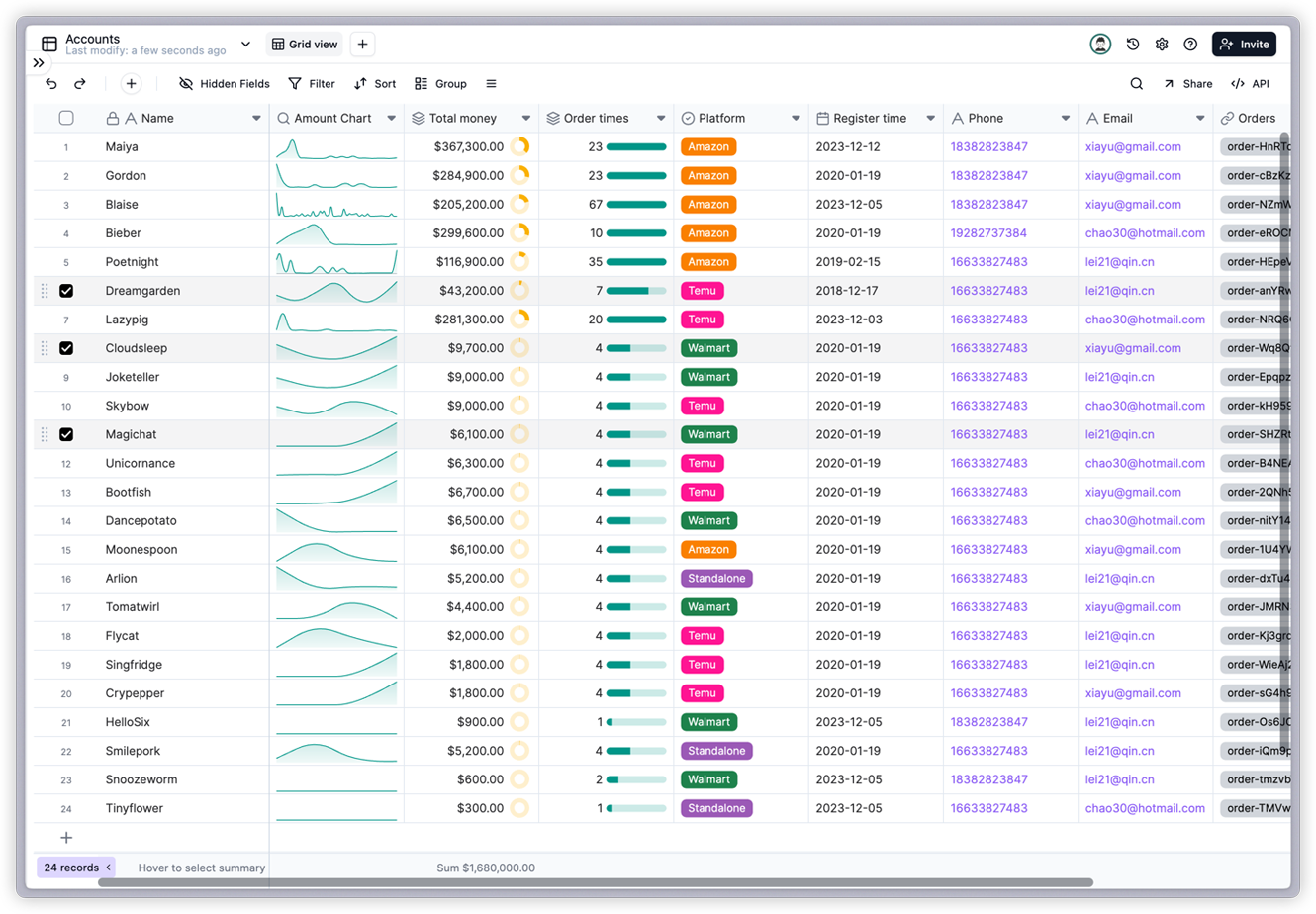Open the Hidden Fields panel
Image resolution: width=1316 pixels, height=914 pixels.
pos(224,84)
